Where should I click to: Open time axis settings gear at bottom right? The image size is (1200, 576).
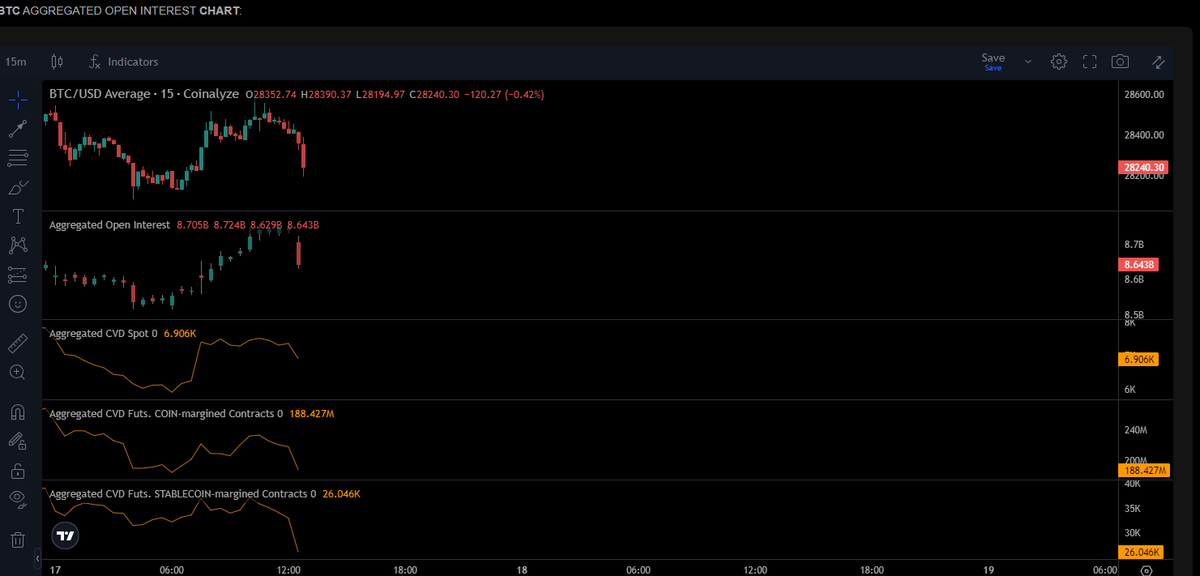pyautogui.click(x=1146, y=569)
